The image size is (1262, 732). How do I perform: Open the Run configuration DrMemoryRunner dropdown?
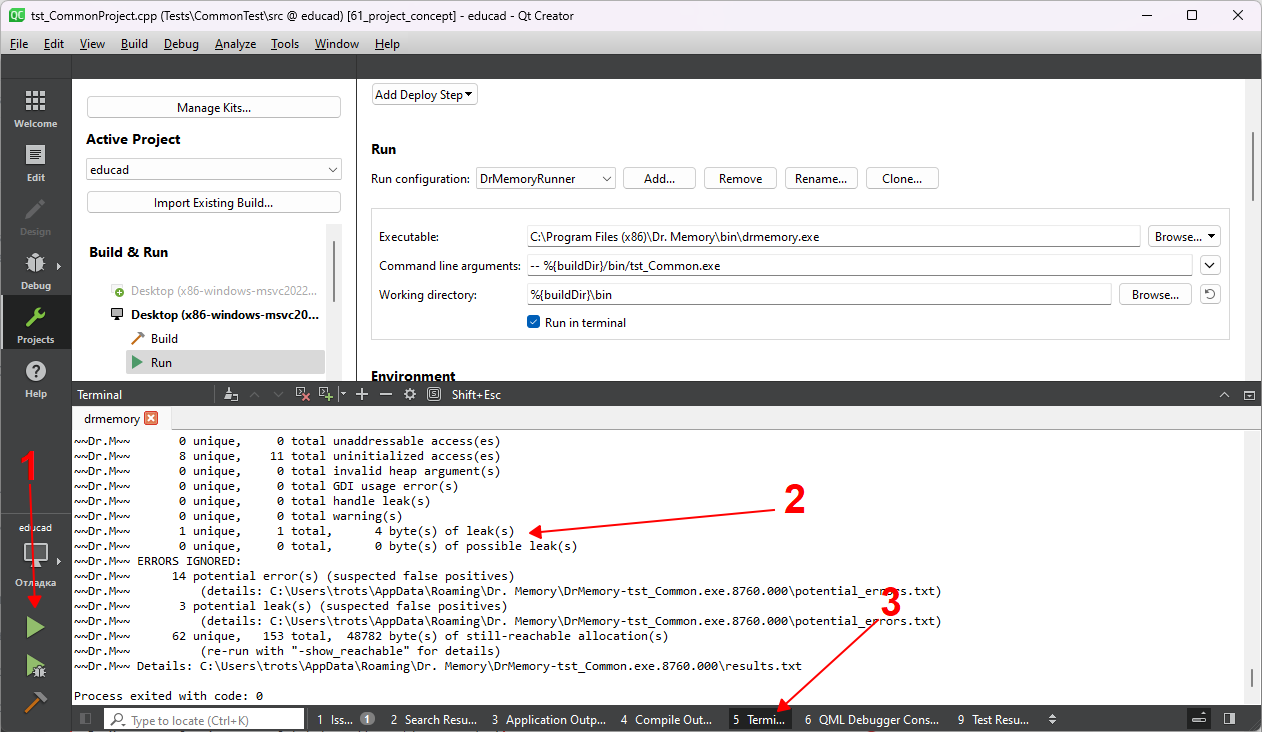(x=546, y=179)
